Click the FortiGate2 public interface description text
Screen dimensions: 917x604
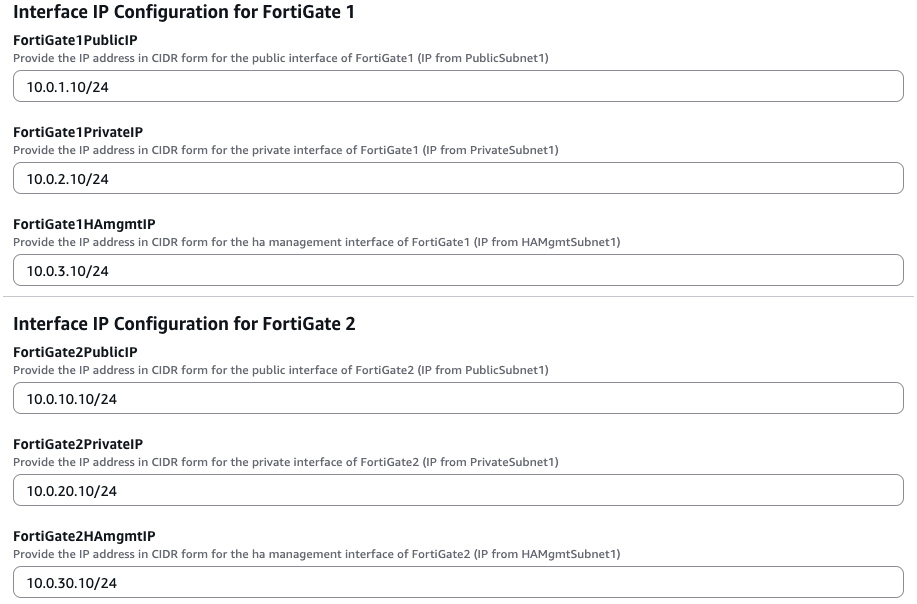pos(280,370)
